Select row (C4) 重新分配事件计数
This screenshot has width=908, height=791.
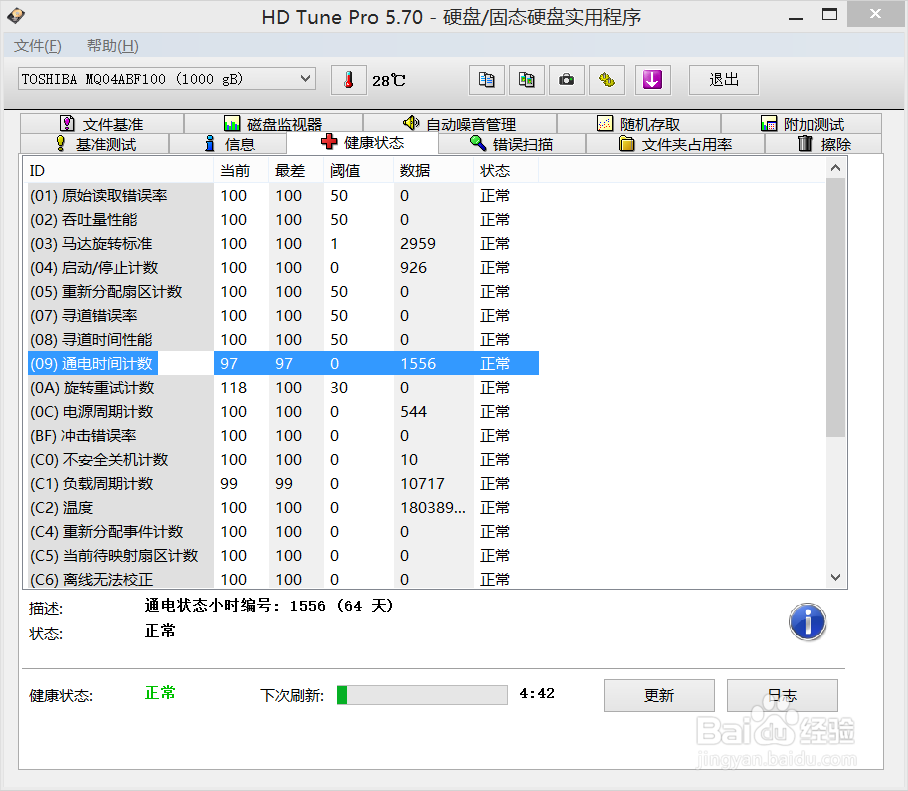[x=283, y=532]
